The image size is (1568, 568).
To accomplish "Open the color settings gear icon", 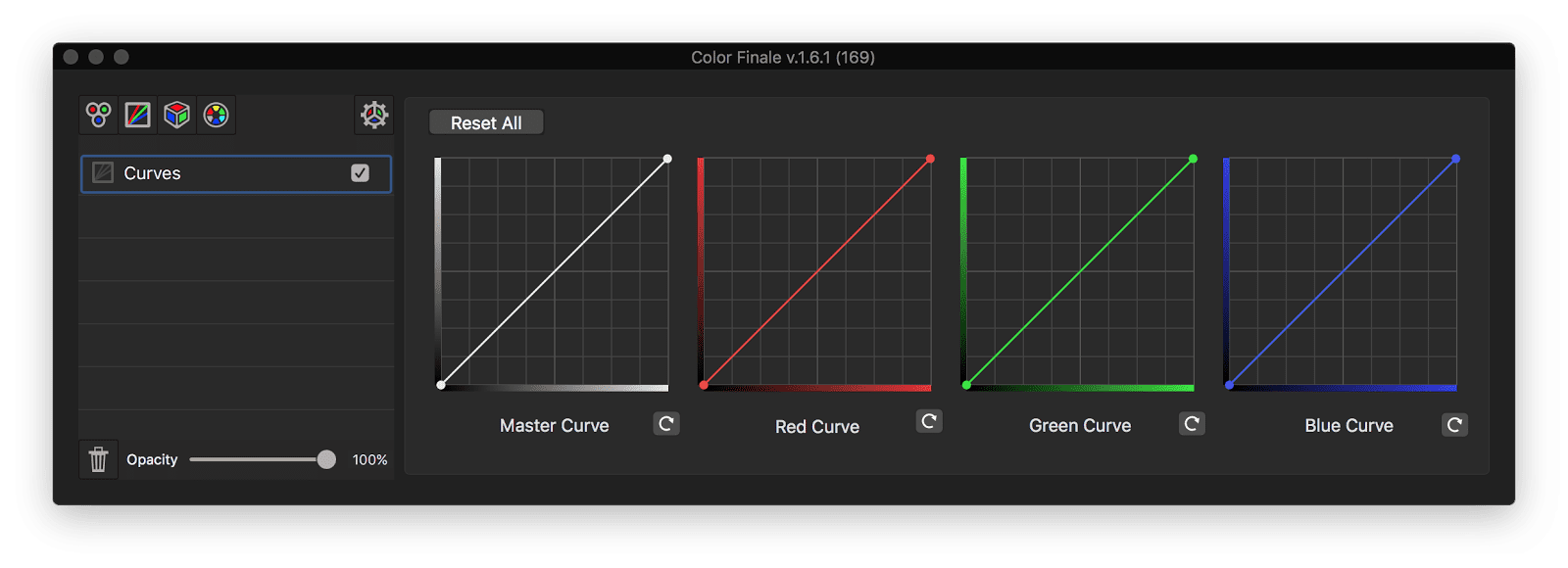I will [373, 114].
